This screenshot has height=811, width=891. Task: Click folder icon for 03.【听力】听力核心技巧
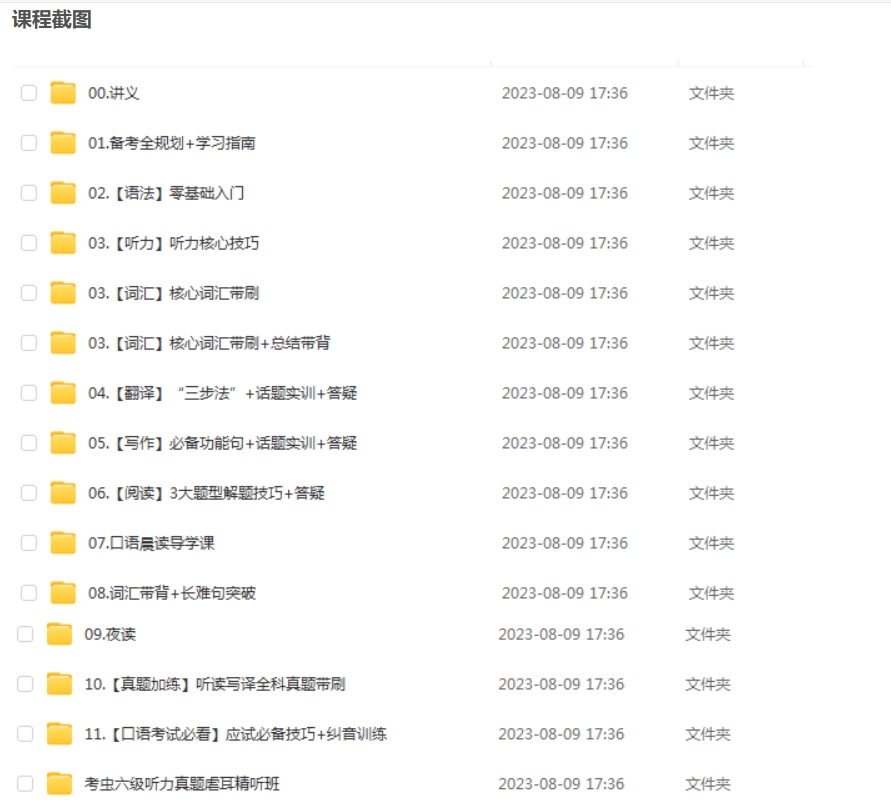(x=63, y=243)
